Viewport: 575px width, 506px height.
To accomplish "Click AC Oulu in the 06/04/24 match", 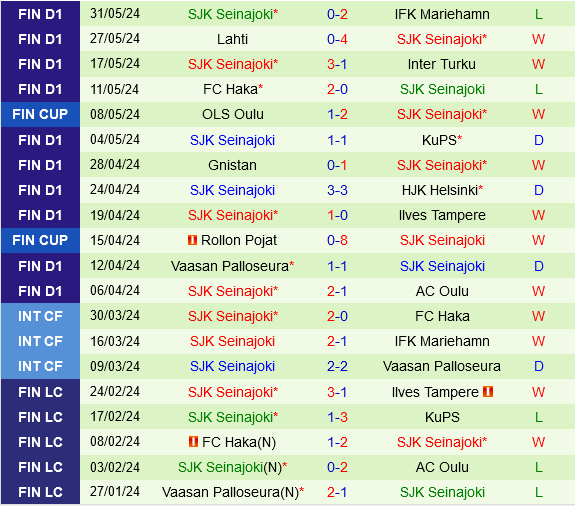I will point(442,291).
